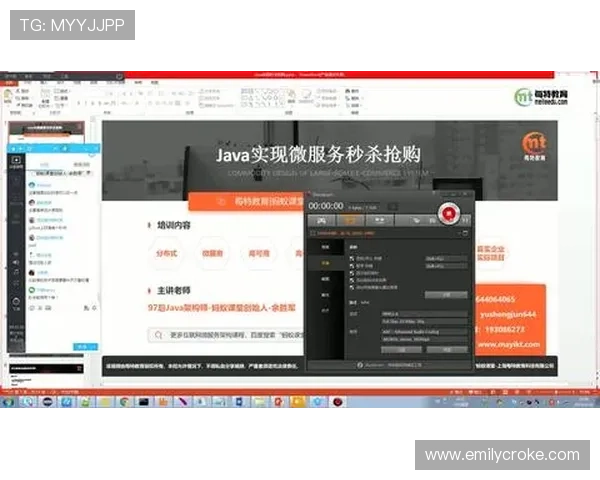Click the top screen icon in chat sidebar
The height and width of the screenshot is (480, 600).
tap(16, 160)
